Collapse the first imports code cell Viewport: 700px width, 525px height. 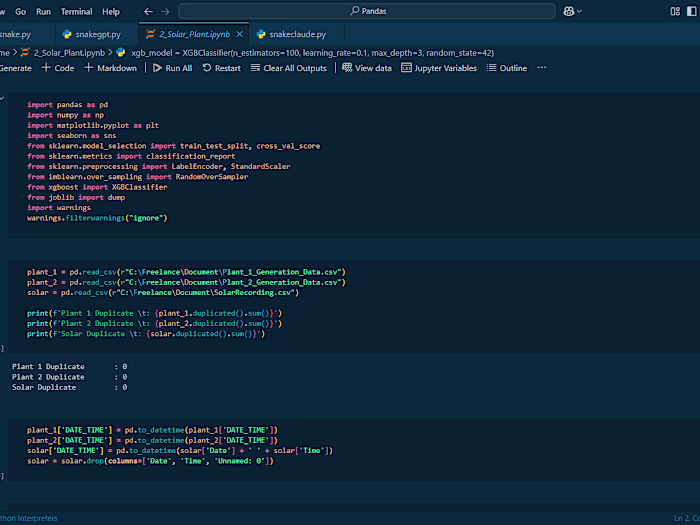2,98
